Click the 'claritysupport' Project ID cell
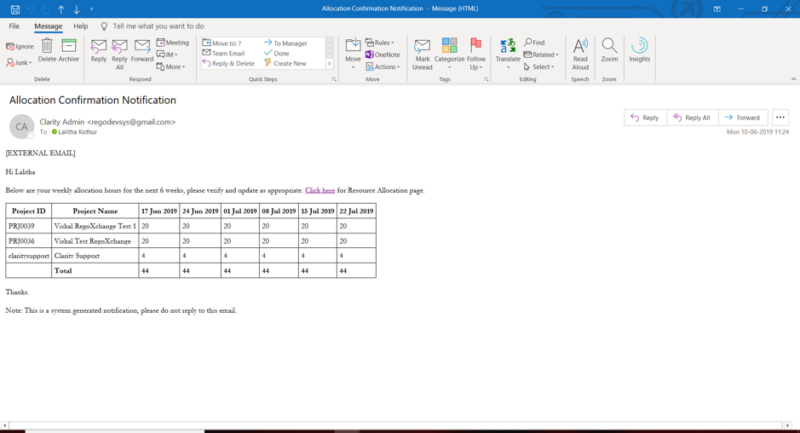The height and width of the screenshot is (433, 800). coord(29,256)
